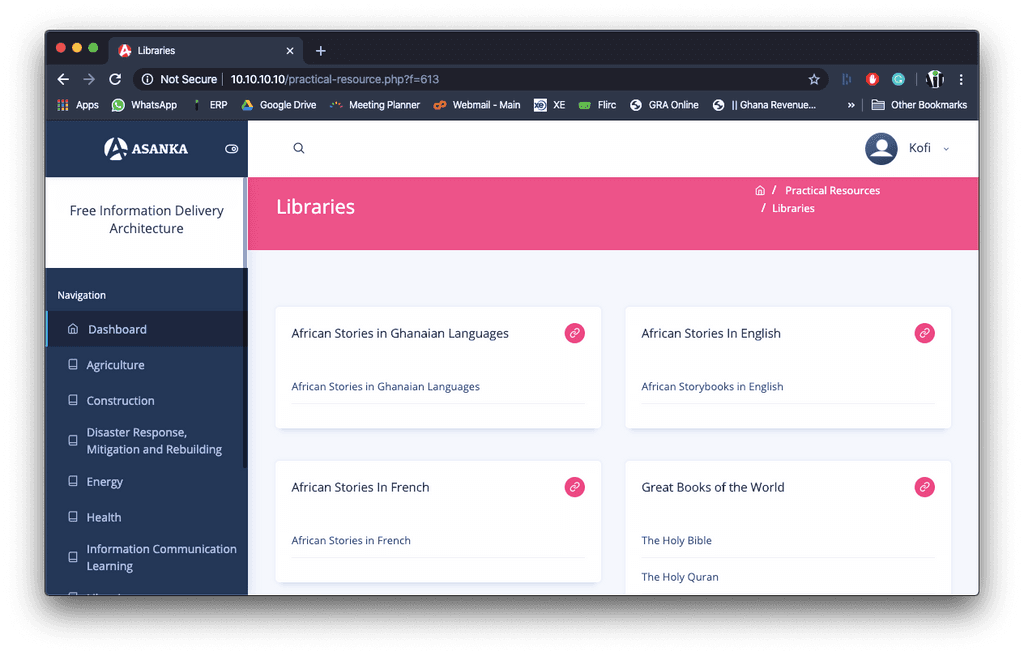Click the Chrome profile avatar icon
The image size is (1024, 655).
(935, 79)
